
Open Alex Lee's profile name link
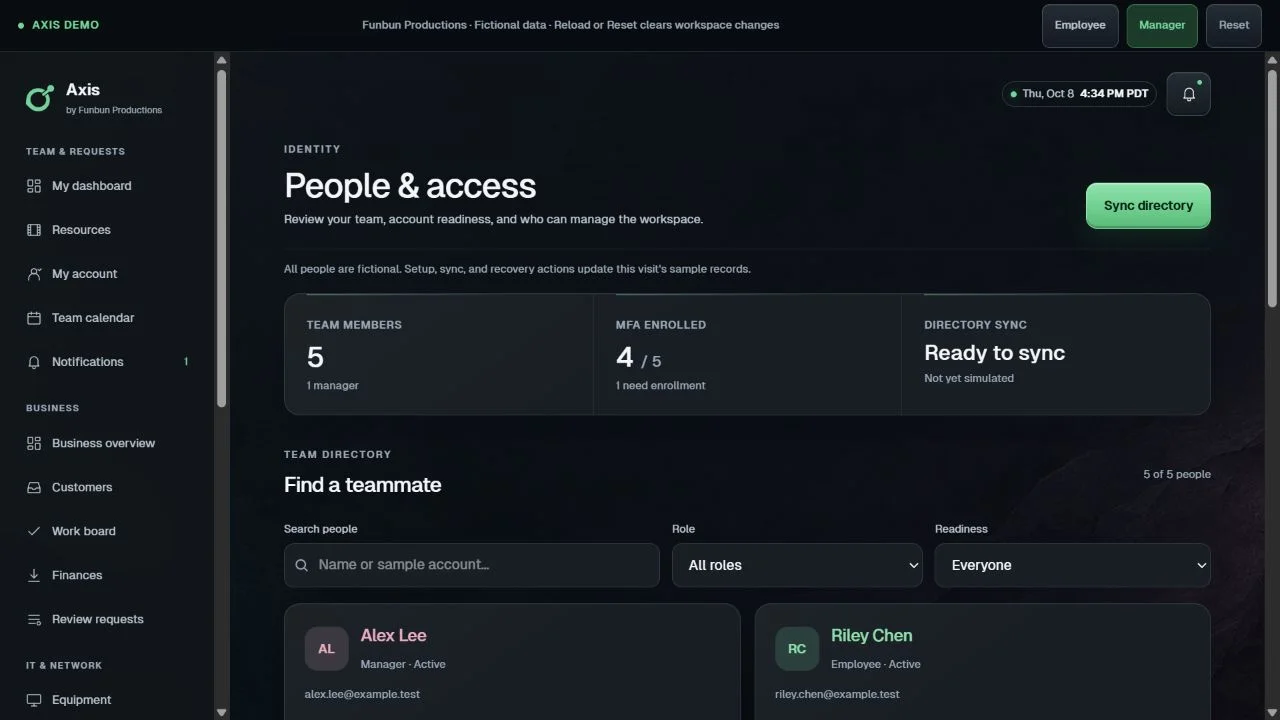tap(393, 635)
